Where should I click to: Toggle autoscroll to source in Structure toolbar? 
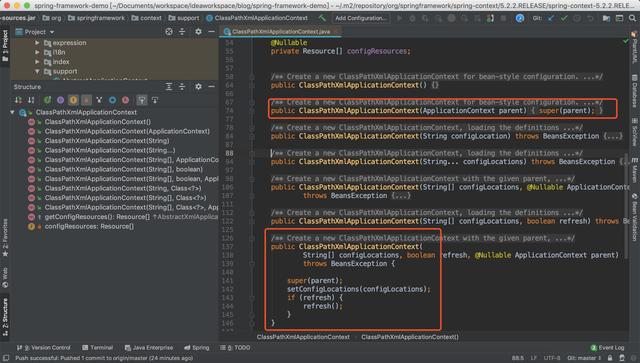(x=142, y=100)
